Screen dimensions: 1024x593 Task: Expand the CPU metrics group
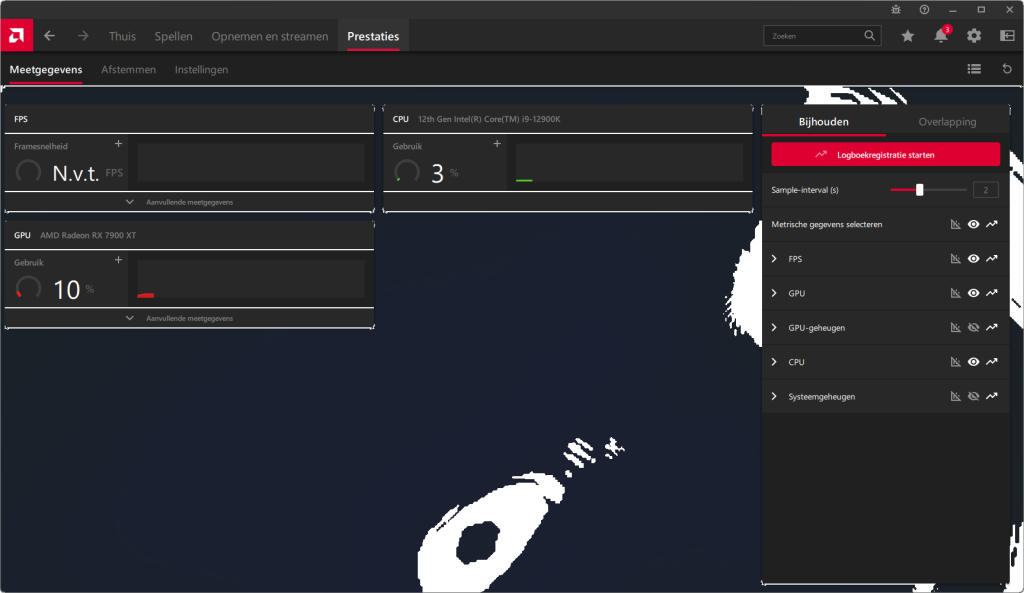tap(775, 362)
